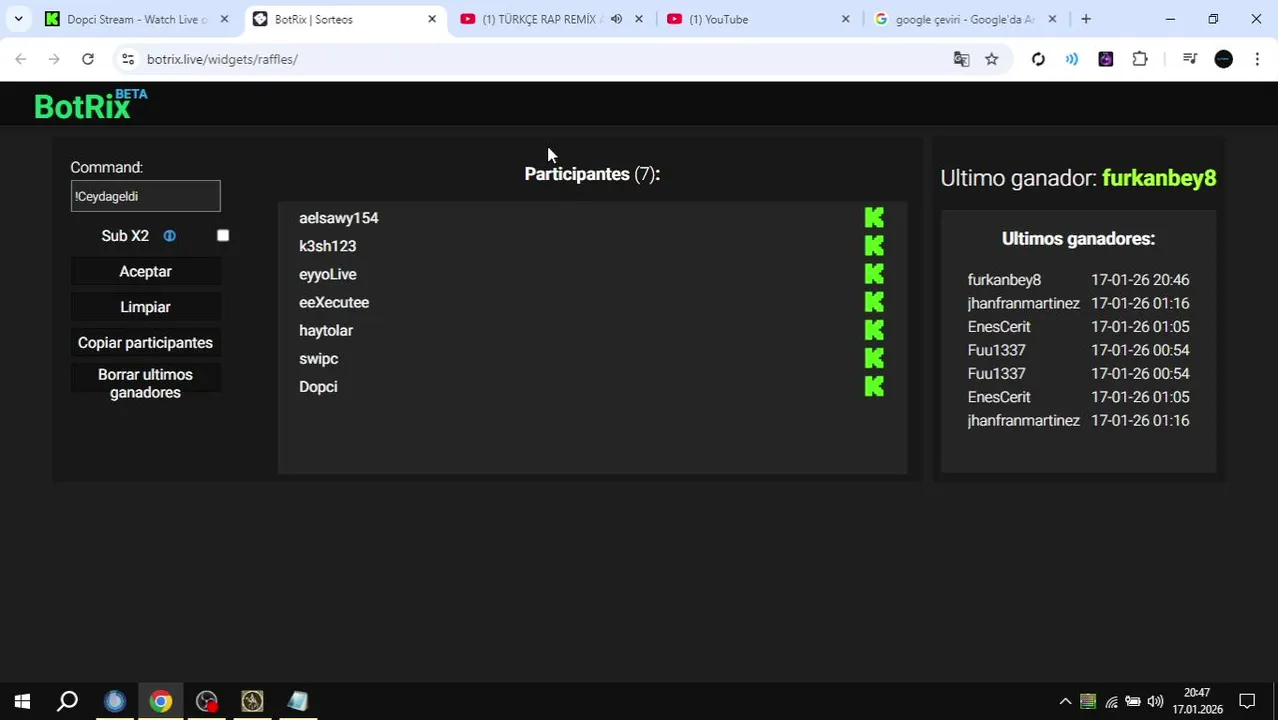Open the Windows Start menu
This screenshot has width=1278, height=720.
click(x=22, y=701)
